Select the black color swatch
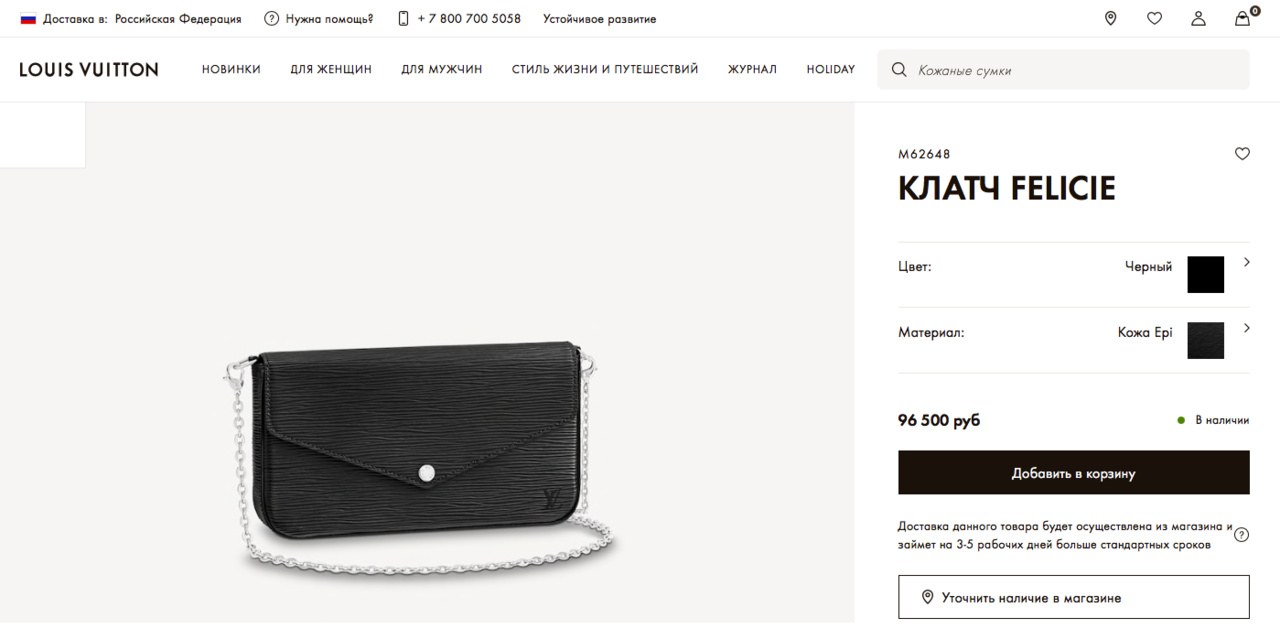The height and width of the screenshot is (629, 1280). tap(1205, 274)
